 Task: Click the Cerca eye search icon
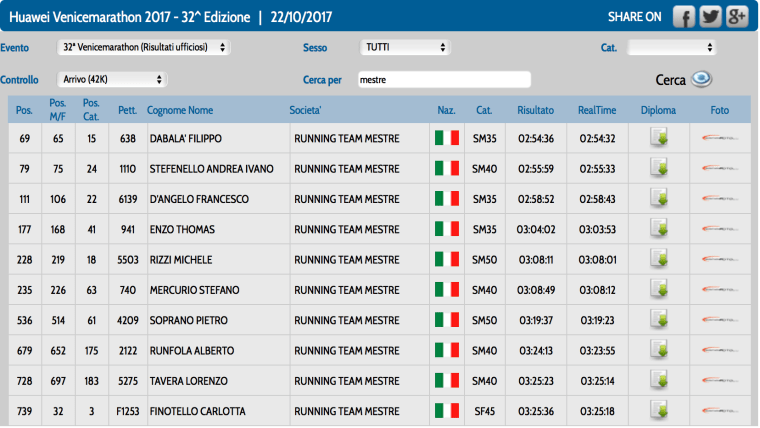click(703, 80)
